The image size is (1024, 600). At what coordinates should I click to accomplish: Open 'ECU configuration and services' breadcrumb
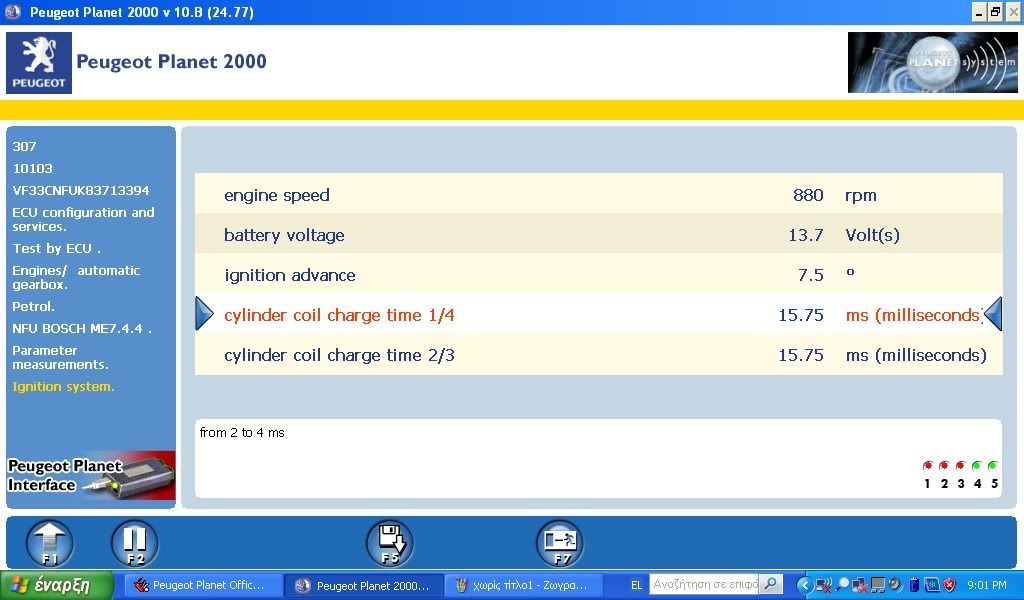84,219
